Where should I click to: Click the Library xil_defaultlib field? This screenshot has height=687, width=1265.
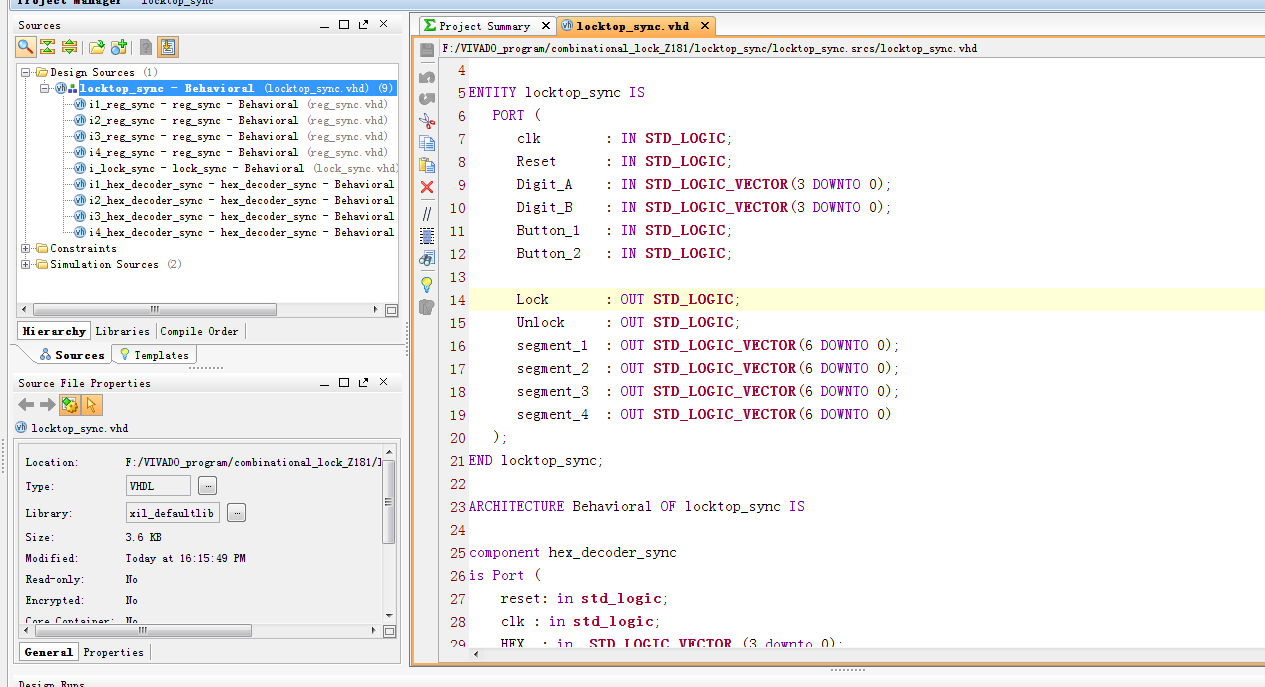click(172, 513)
